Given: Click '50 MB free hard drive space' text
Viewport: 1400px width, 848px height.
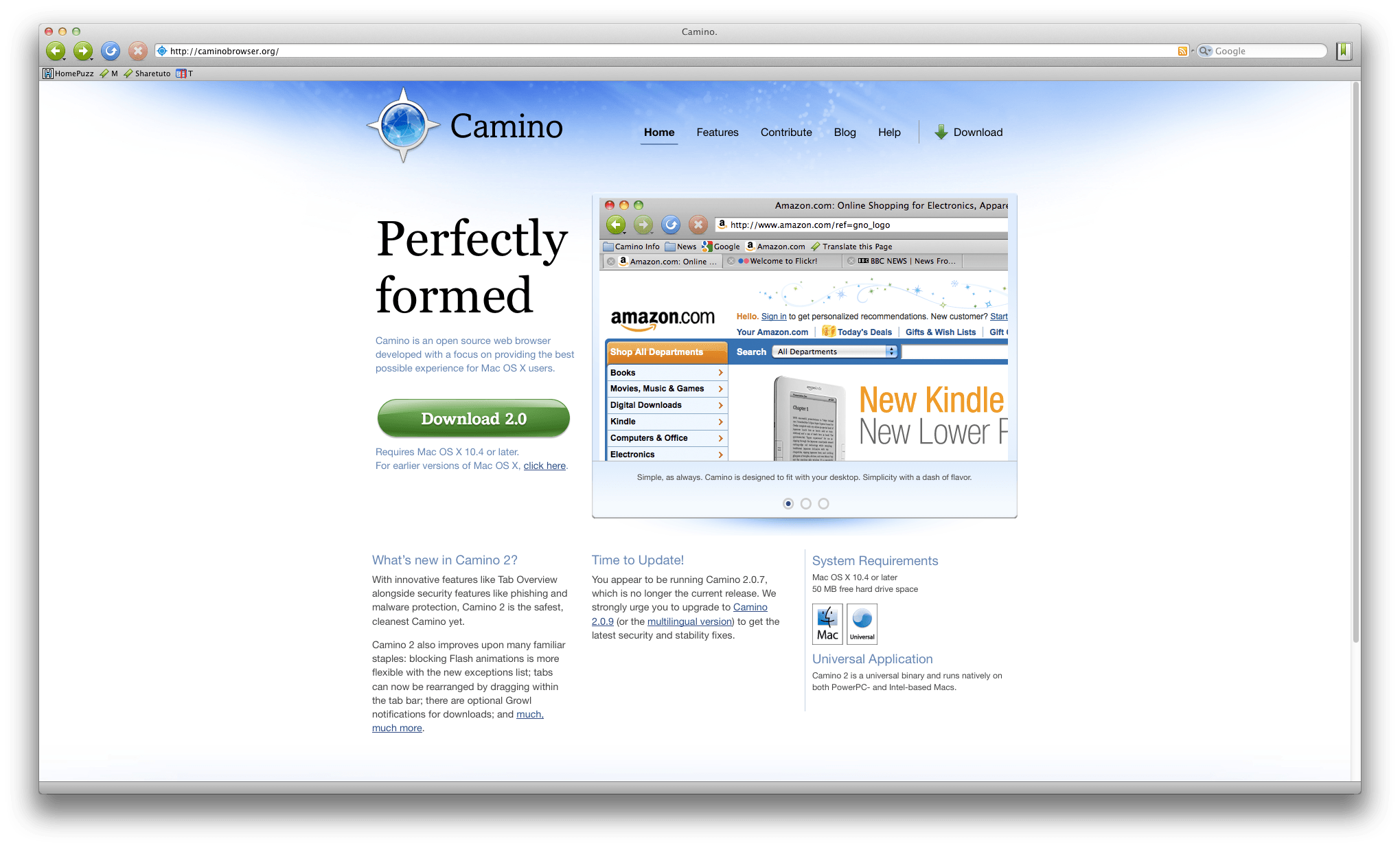Looking at the screenshot, I should 865,589.
